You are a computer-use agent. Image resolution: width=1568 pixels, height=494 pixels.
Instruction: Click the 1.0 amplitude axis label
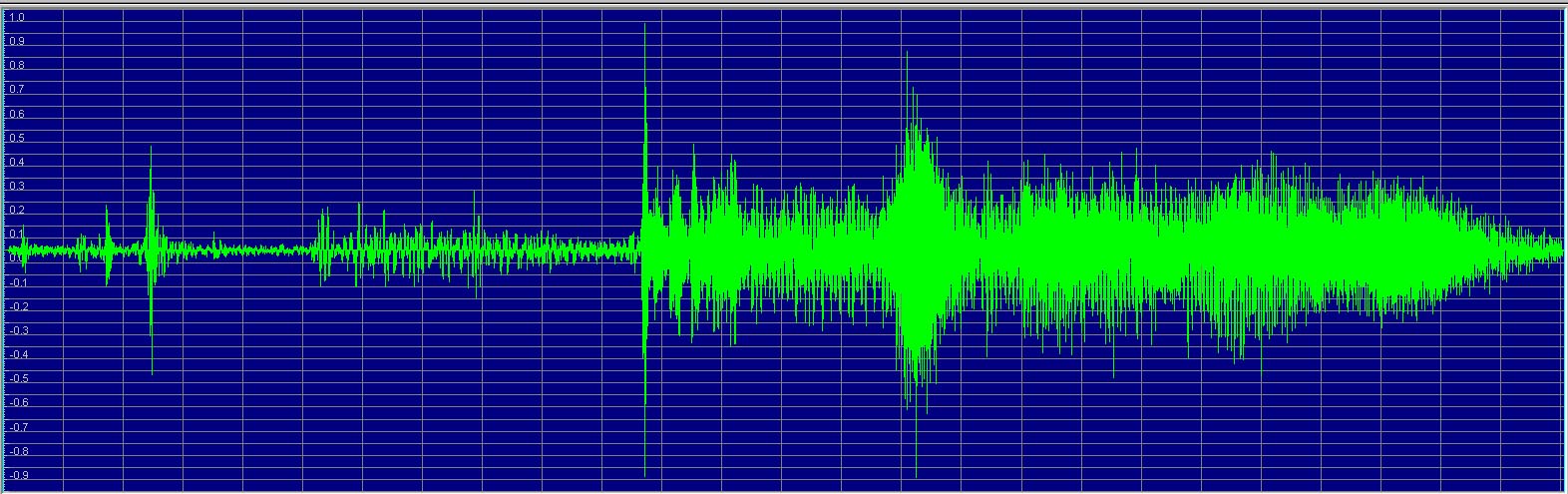[x=17, y=17]
